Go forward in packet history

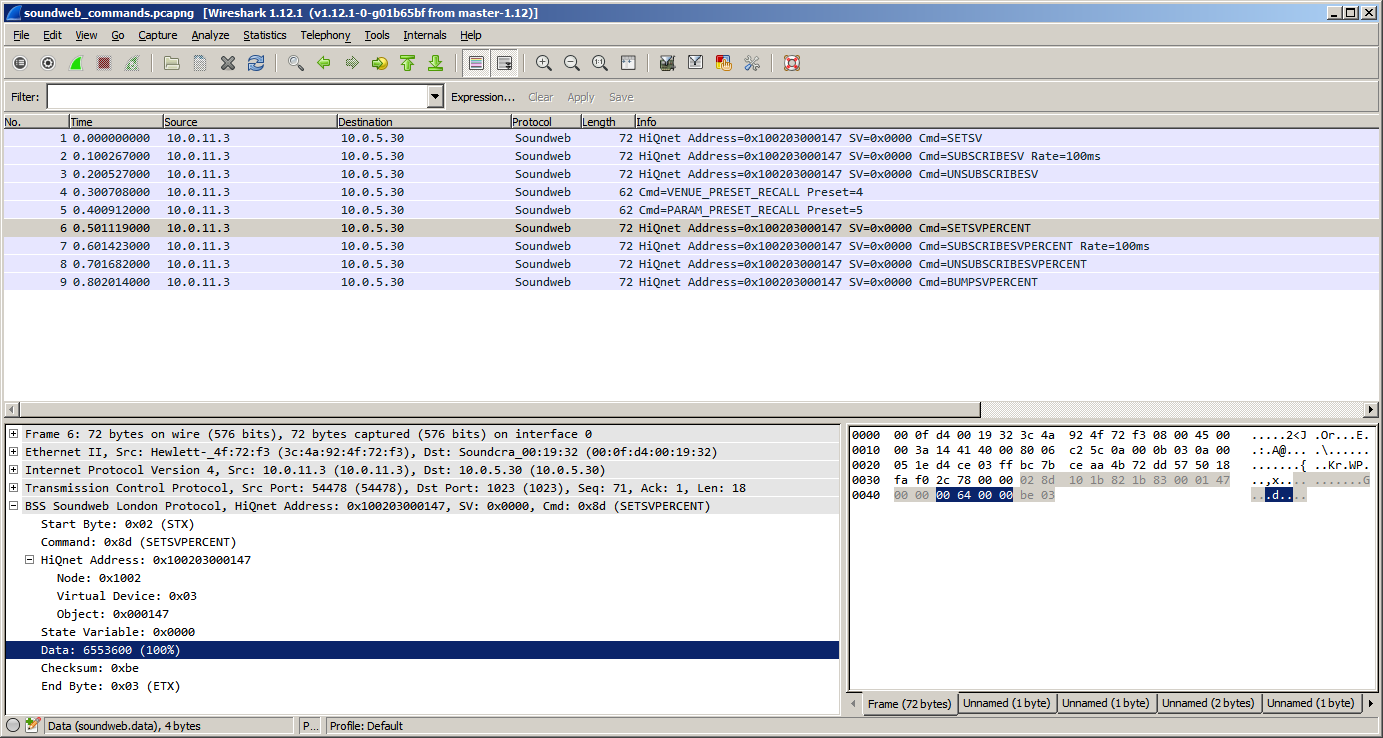click(x=352, y=63)
